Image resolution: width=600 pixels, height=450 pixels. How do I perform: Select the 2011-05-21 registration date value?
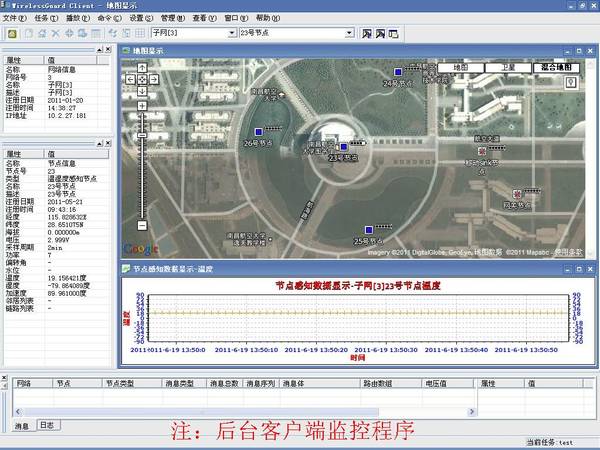click(65, 202)
